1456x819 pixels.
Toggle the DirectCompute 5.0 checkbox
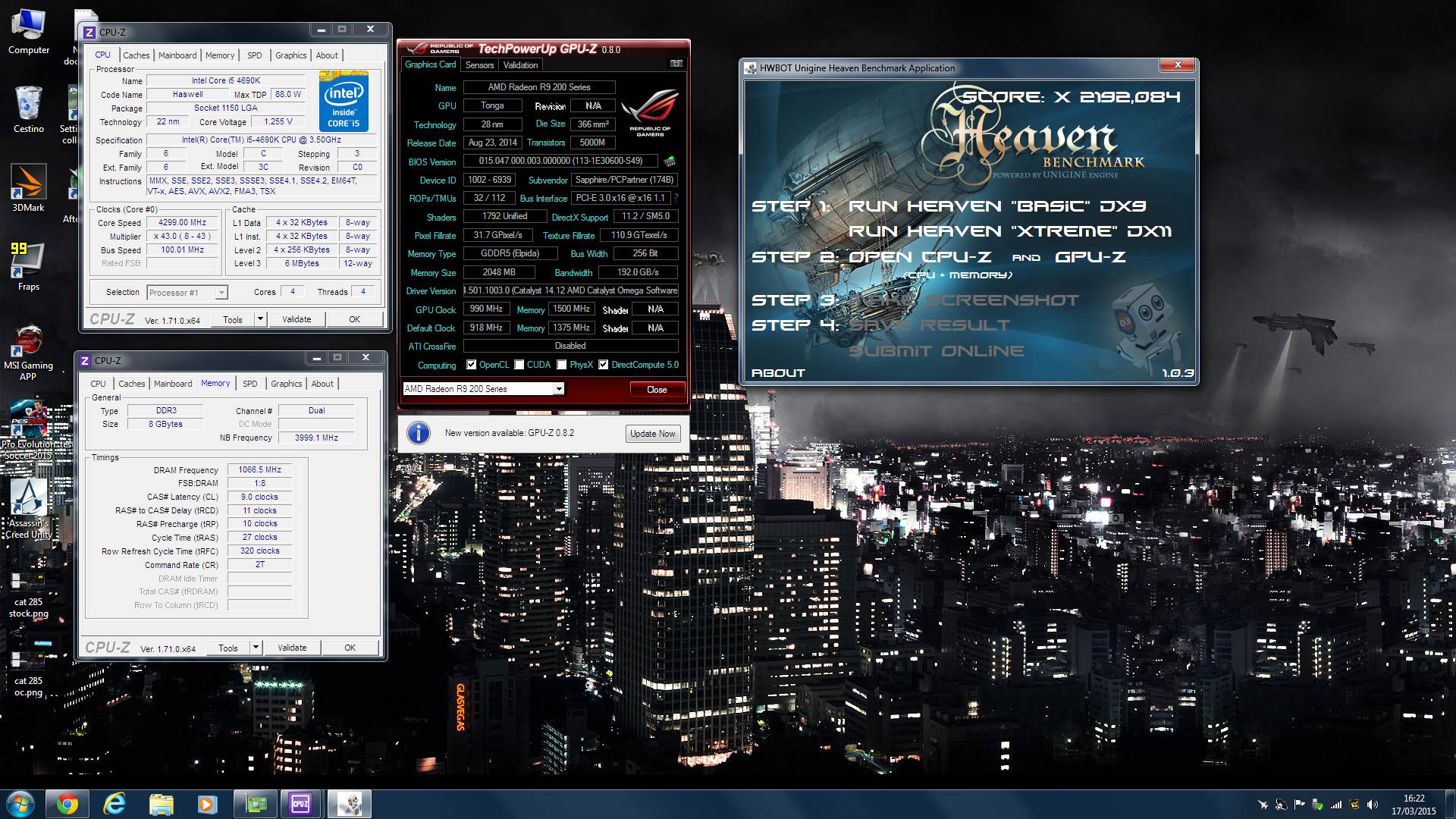point(604,365)
